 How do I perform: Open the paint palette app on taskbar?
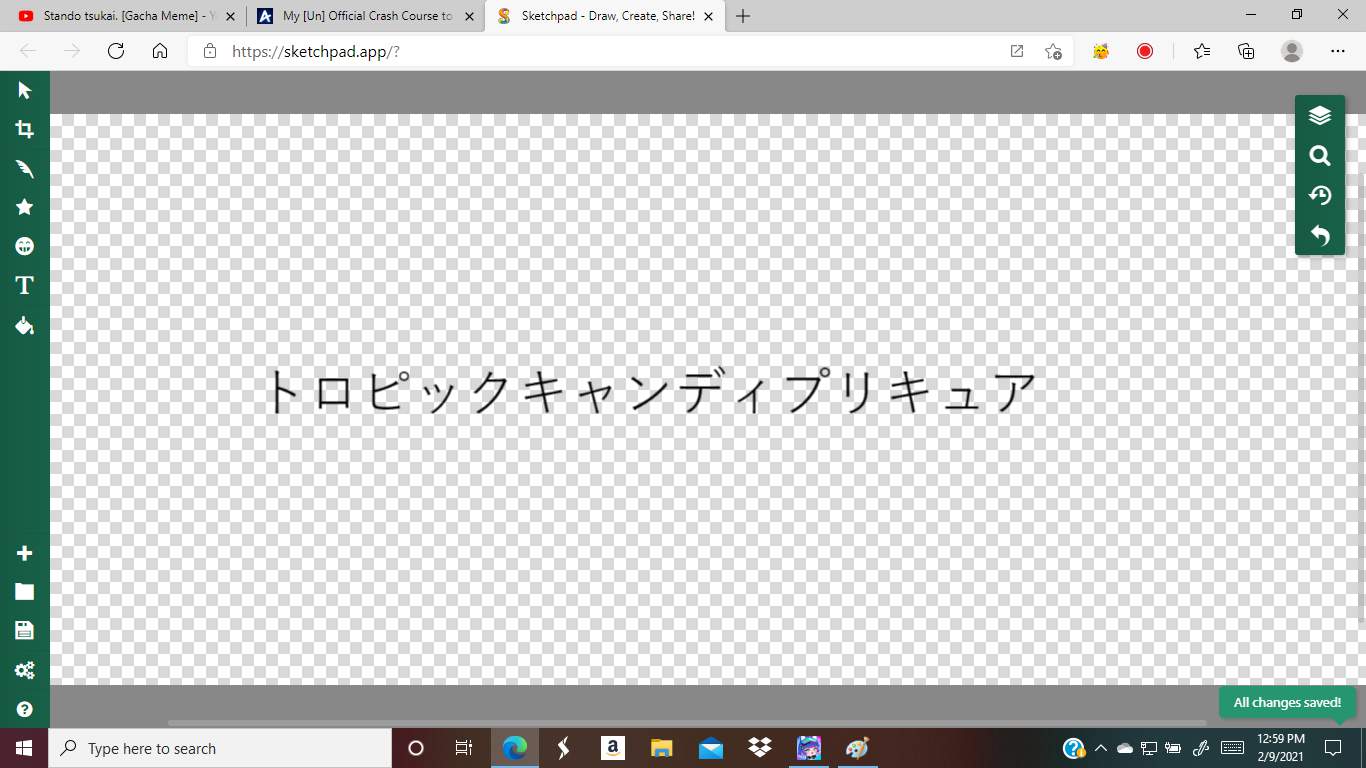point(857,748)
